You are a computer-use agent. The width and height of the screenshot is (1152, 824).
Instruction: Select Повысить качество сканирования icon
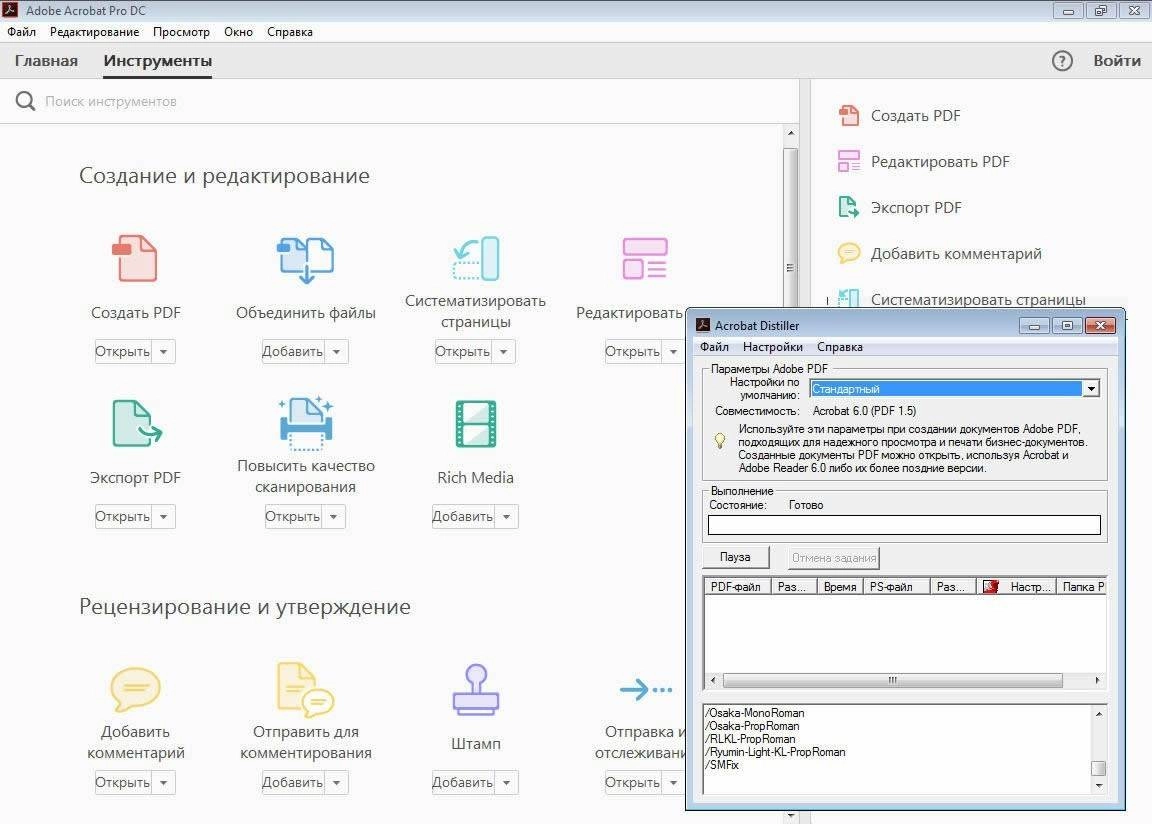306,423
